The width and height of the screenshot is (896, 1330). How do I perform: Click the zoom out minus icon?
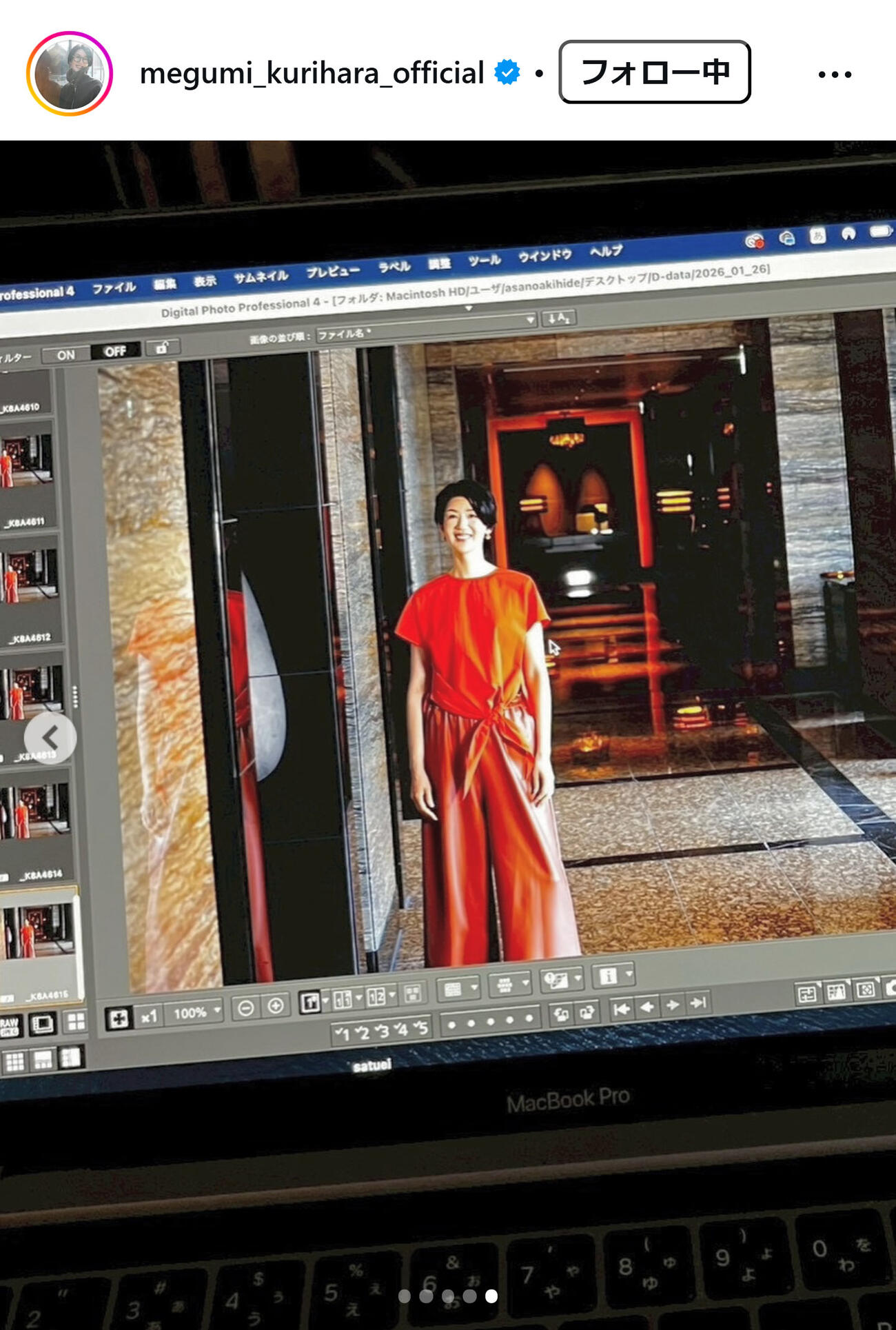(245, 1009)
